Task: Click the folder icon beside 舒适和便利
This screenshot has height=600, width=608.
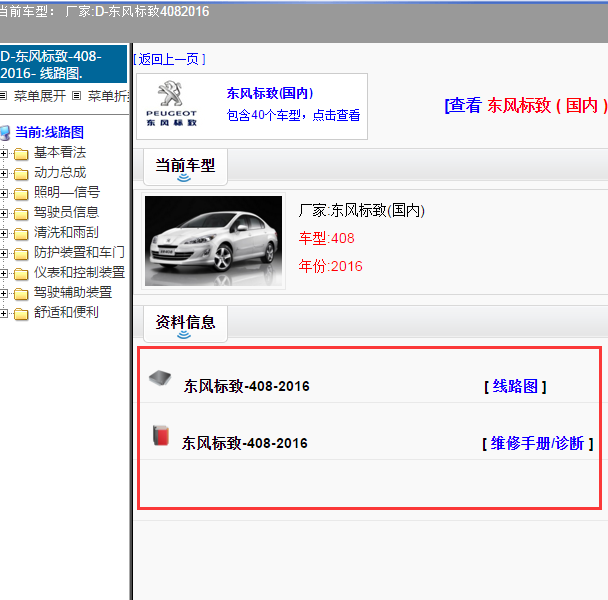Action: (21, 313)
